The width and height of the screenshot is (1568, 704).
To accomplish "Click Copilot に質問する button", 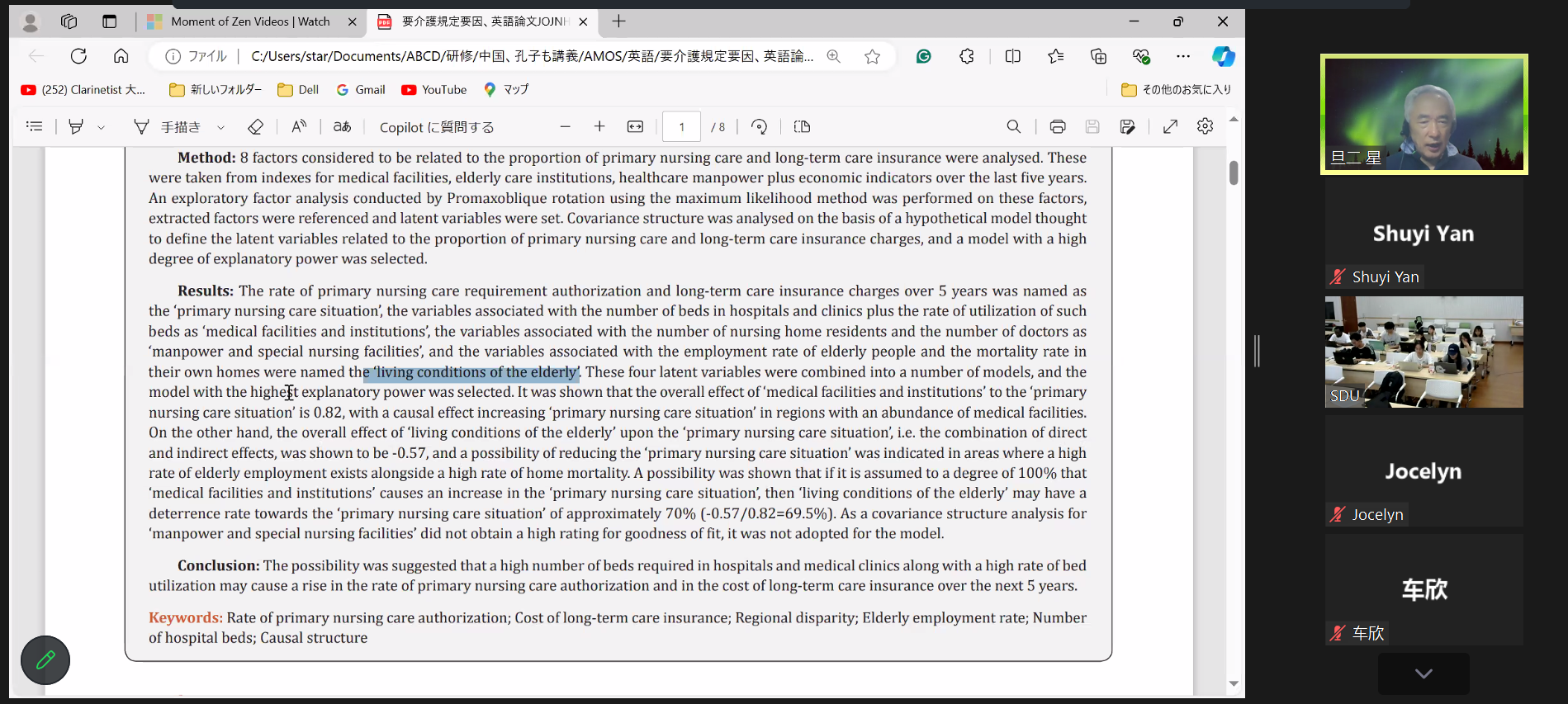I will click(437, 127).
